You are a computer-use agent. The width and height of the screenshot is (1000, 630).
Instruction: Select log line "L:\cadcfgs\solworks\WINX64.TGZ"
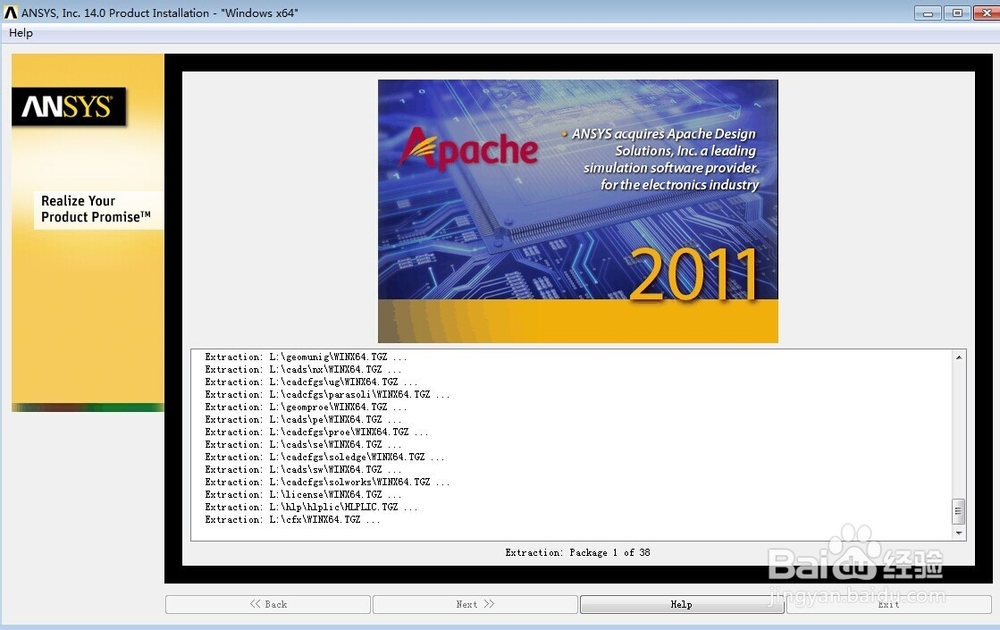pos(327,482)
